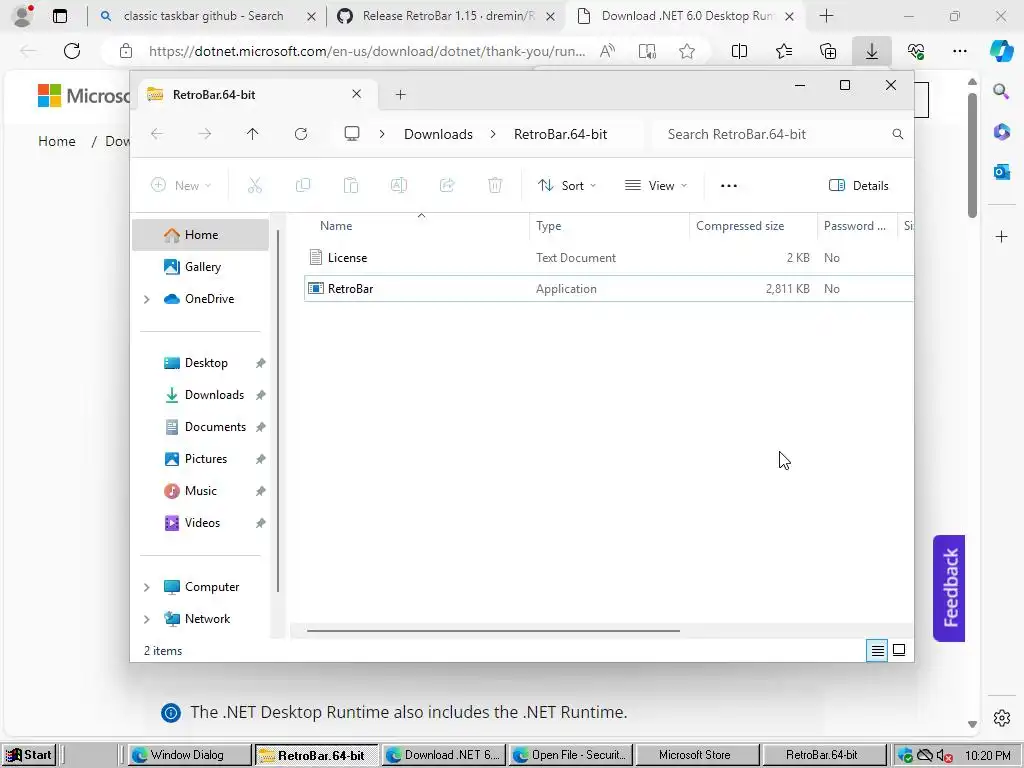Open the New dropdown in Explorer
The height and width of the screenshot is (768, 1024).
pyautogui.click(x=181, y=185)
